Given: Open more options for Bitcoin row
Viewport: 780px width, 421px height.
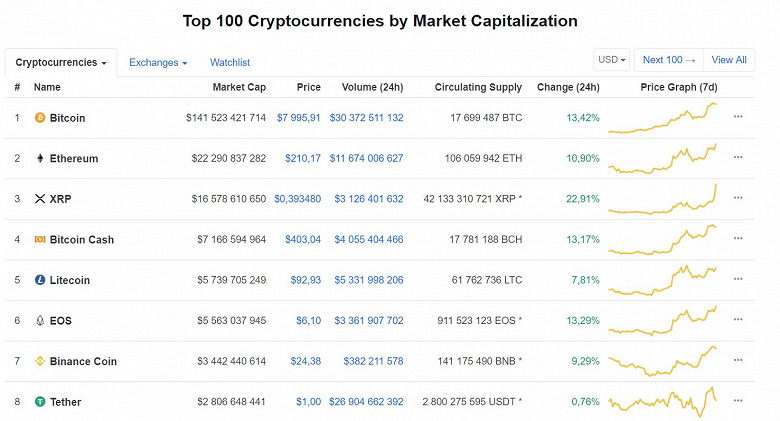Looking at the screenshot, I should 738,117.
